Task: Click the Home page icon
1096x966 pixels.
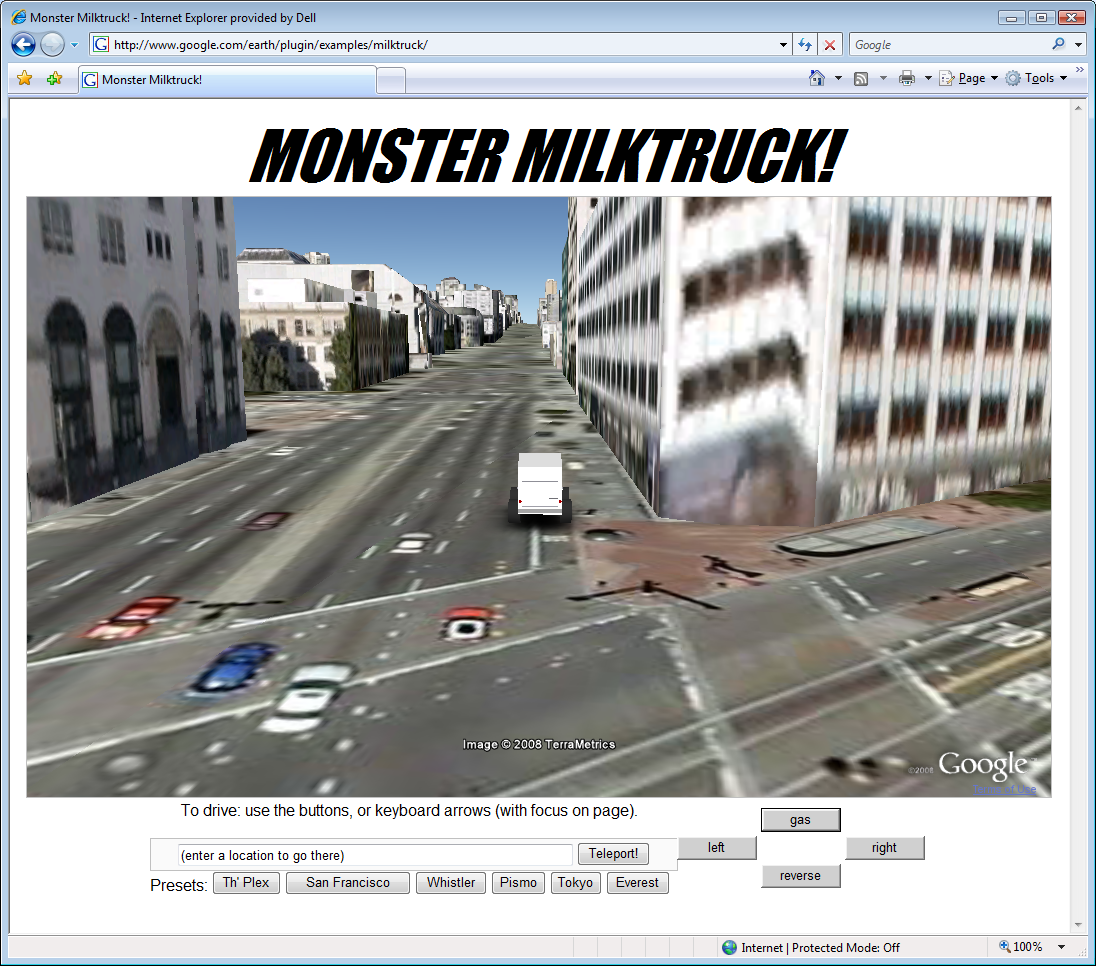Action: point(817,78)
